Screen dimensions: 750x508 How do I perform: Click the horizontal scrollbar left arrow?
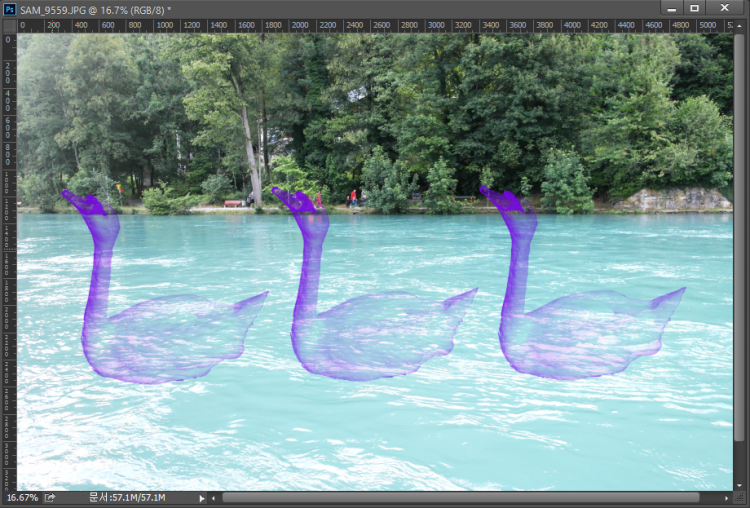214,497
